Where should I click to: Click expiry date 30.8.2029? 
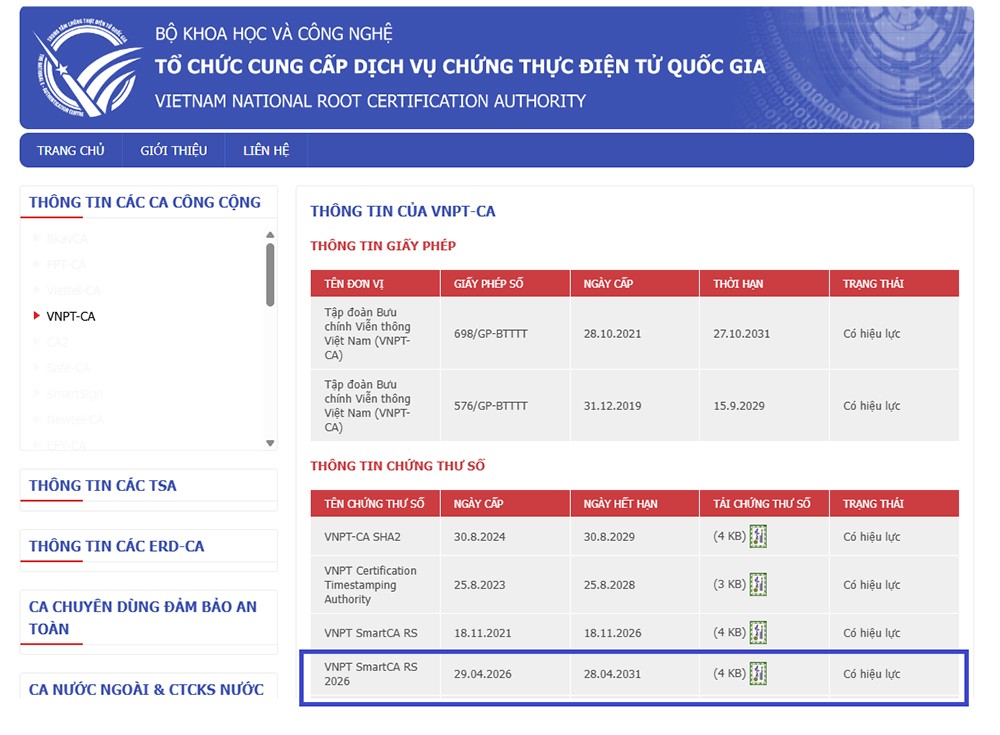tap(609, 537)
